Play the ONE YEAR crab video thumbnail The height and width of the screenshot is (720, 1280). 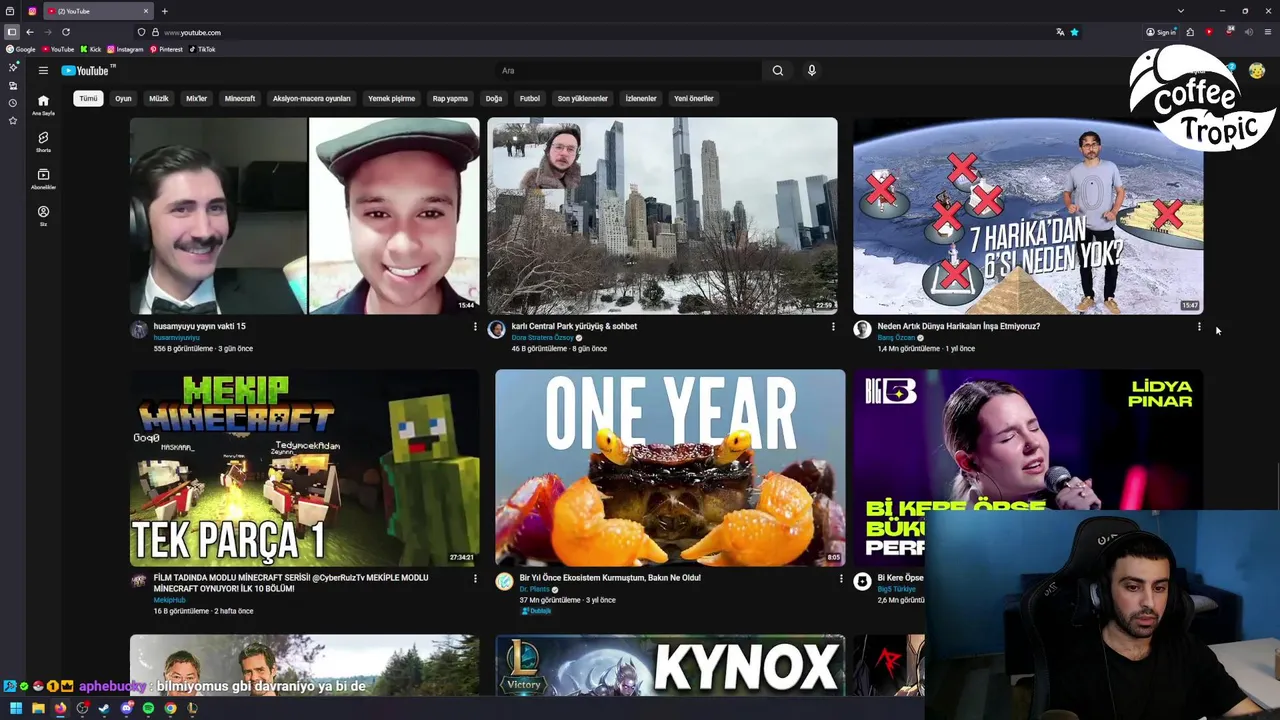coord(670,468)
